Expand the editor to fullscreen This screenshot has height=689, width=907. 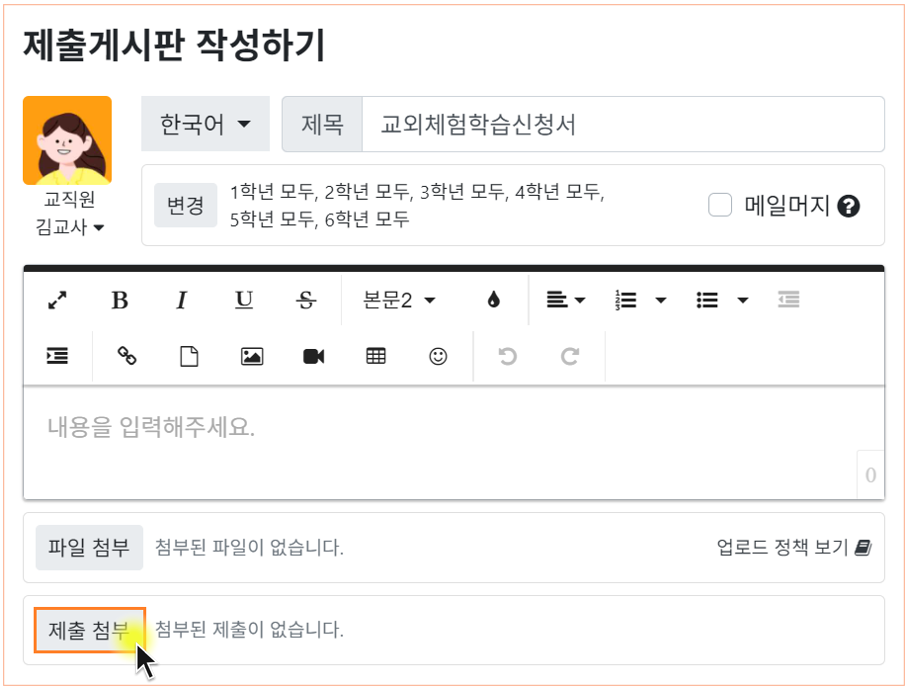point(57,300)
